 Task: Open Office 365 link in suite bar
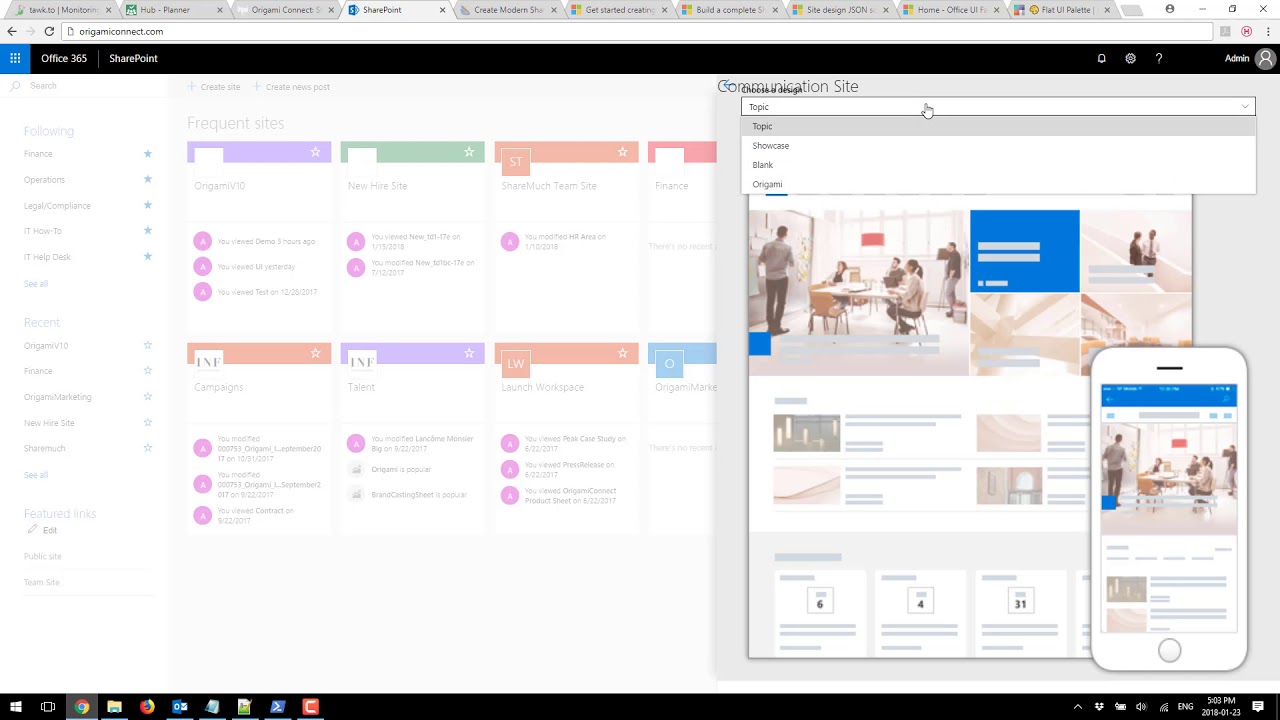(64, 58)
